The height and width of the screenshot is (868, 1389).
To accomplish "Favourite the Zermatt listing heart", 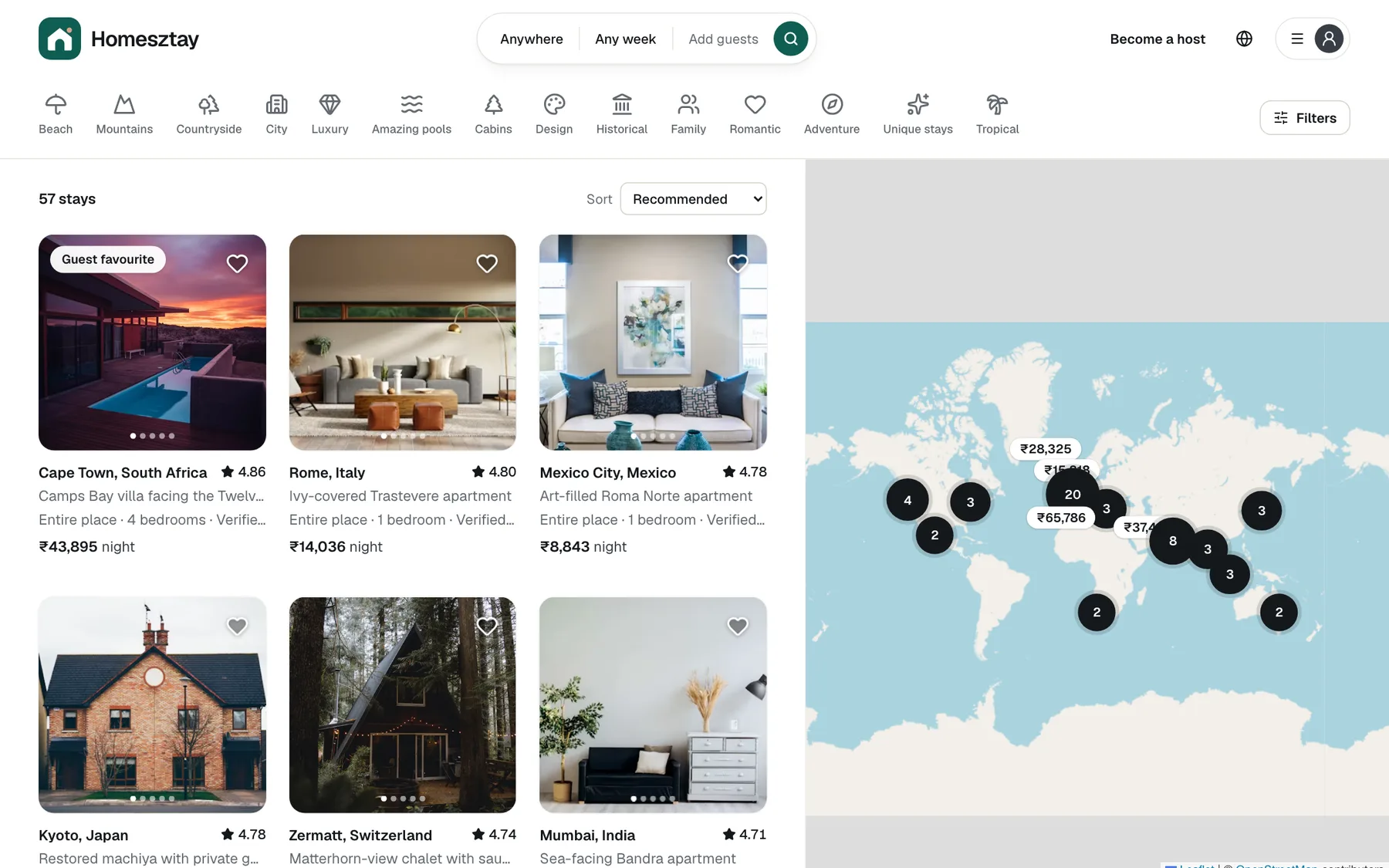I will point(487,626).
